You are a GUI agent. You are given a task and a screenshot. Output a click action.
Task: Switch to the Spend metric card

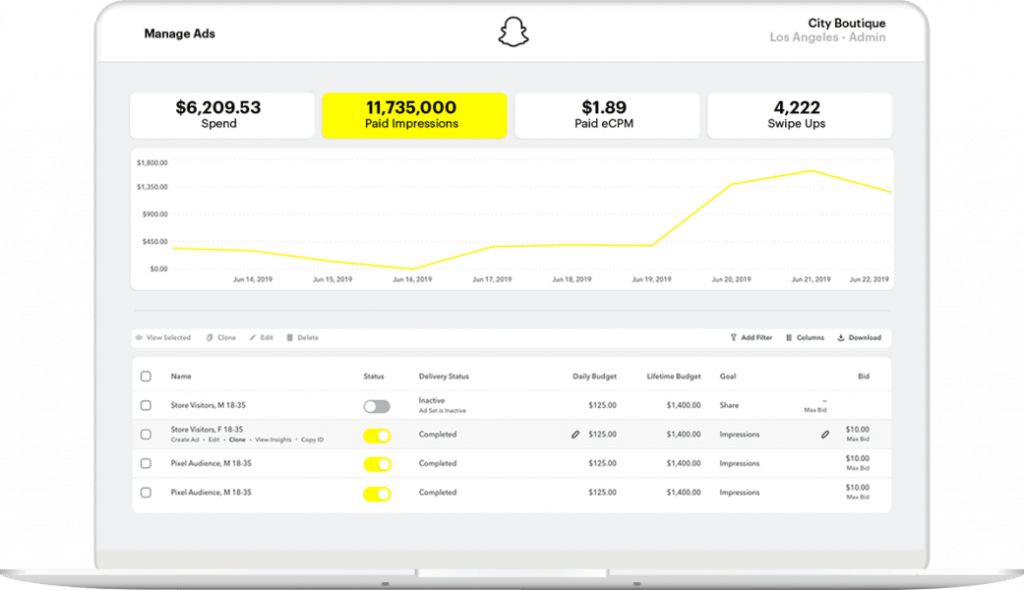pos(222,115)
